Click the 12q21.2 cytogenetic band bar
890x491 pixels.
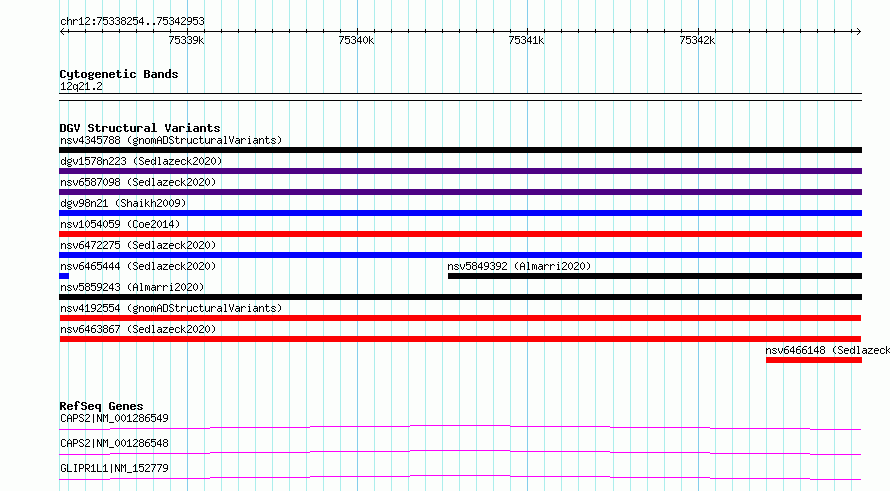click(x=460, y=97)
